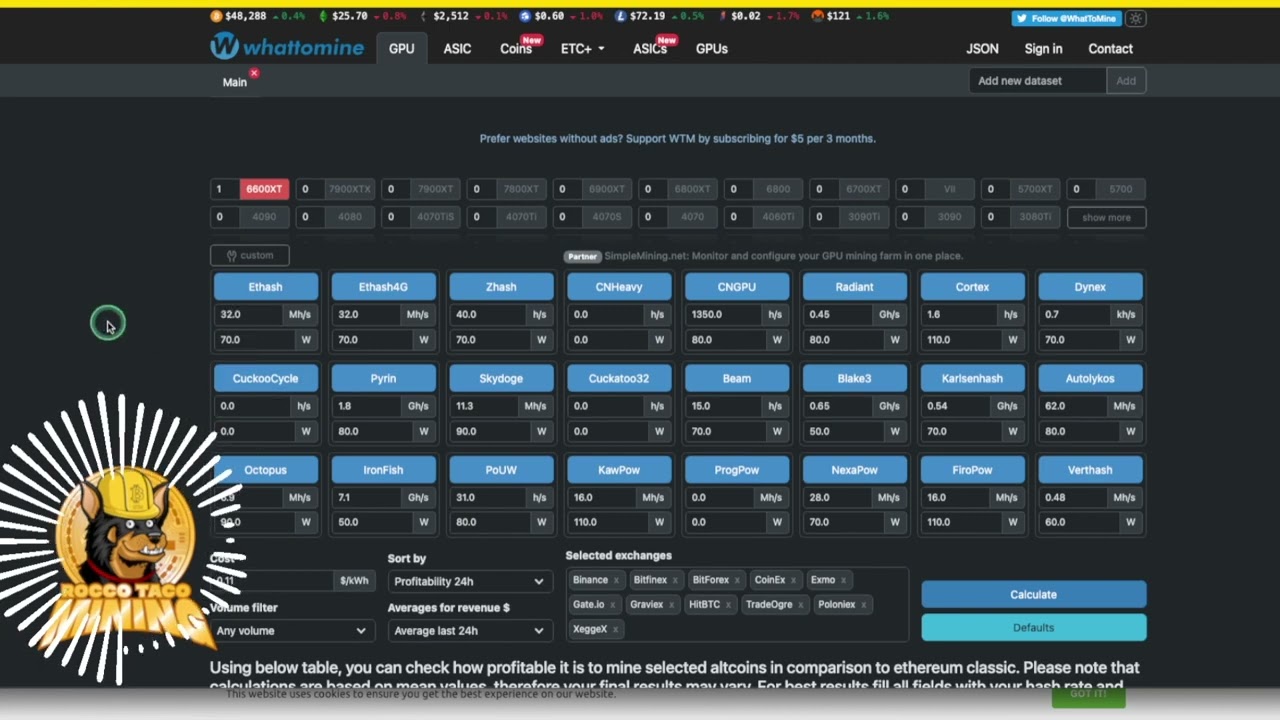Click the Ethereum Classic $25.70 ticker icon

323,16
